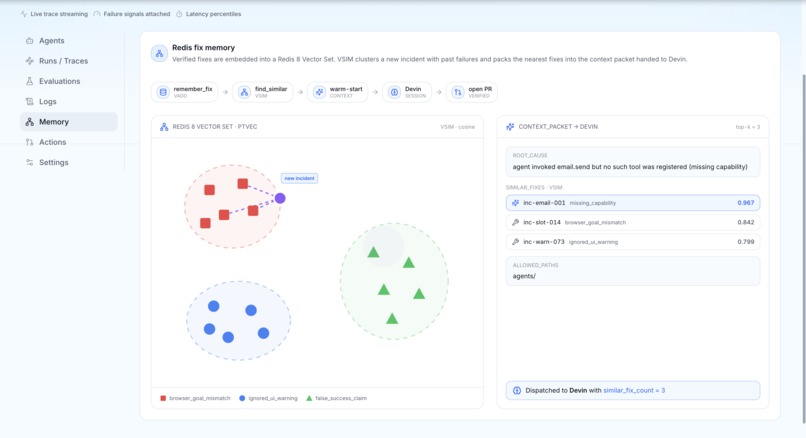
Task: Click the Latency percentiles label
Action: tap(213, 14)
